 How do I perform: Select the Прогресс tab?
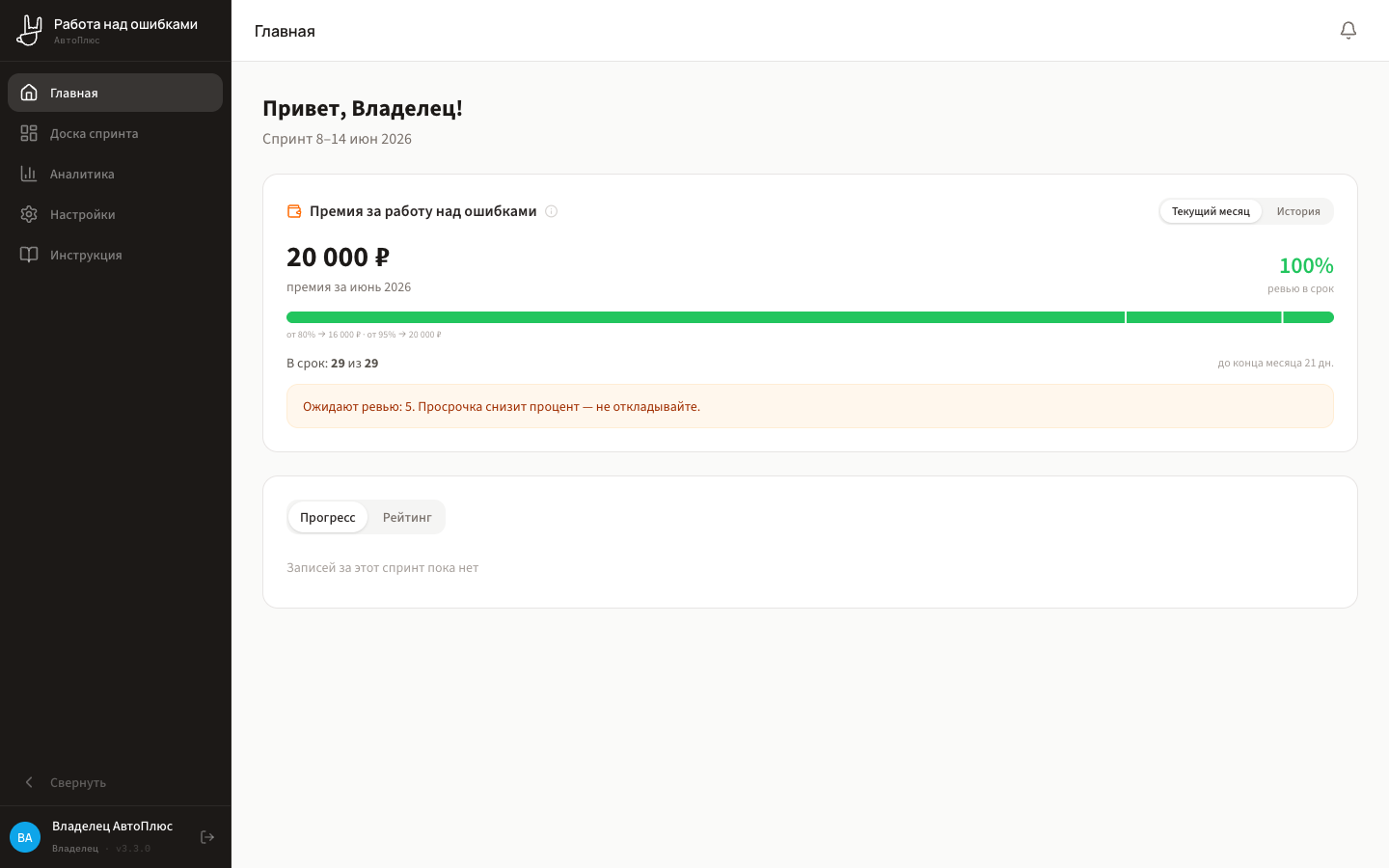[328, 517]
